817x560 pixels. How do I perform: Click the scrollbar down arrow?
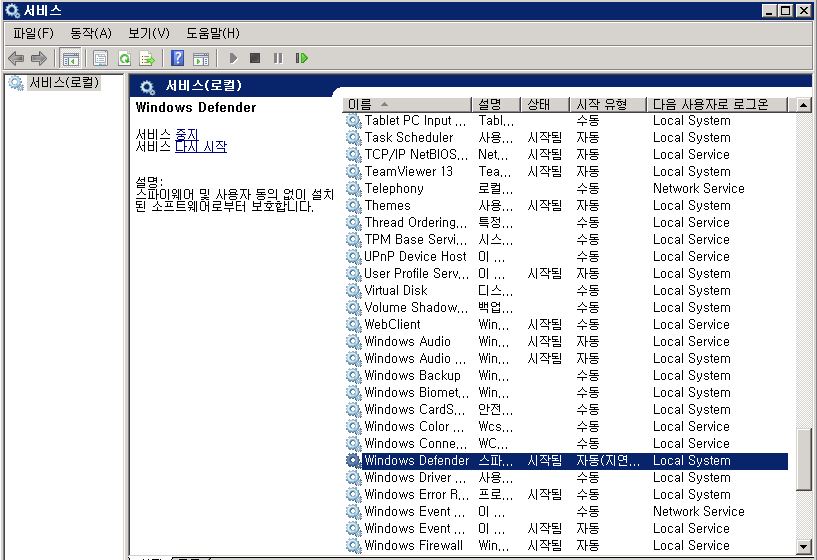pyautogui.click(x=803, y=546)
